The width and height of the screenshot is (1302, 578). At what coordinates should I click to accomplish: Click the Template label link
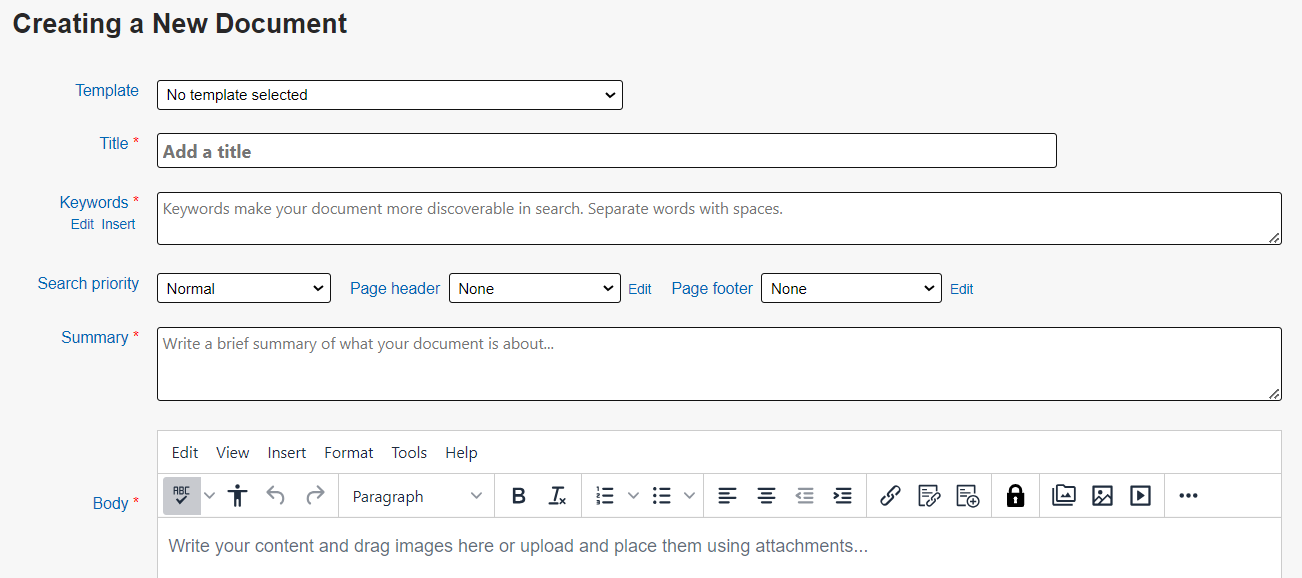[107, 90]
